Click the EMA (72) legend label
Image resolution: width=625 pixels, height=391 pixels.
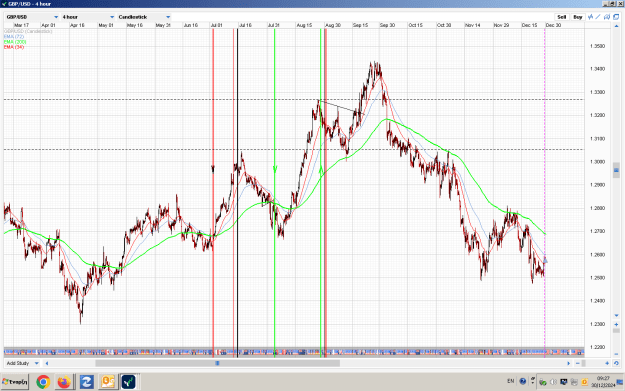14,37
